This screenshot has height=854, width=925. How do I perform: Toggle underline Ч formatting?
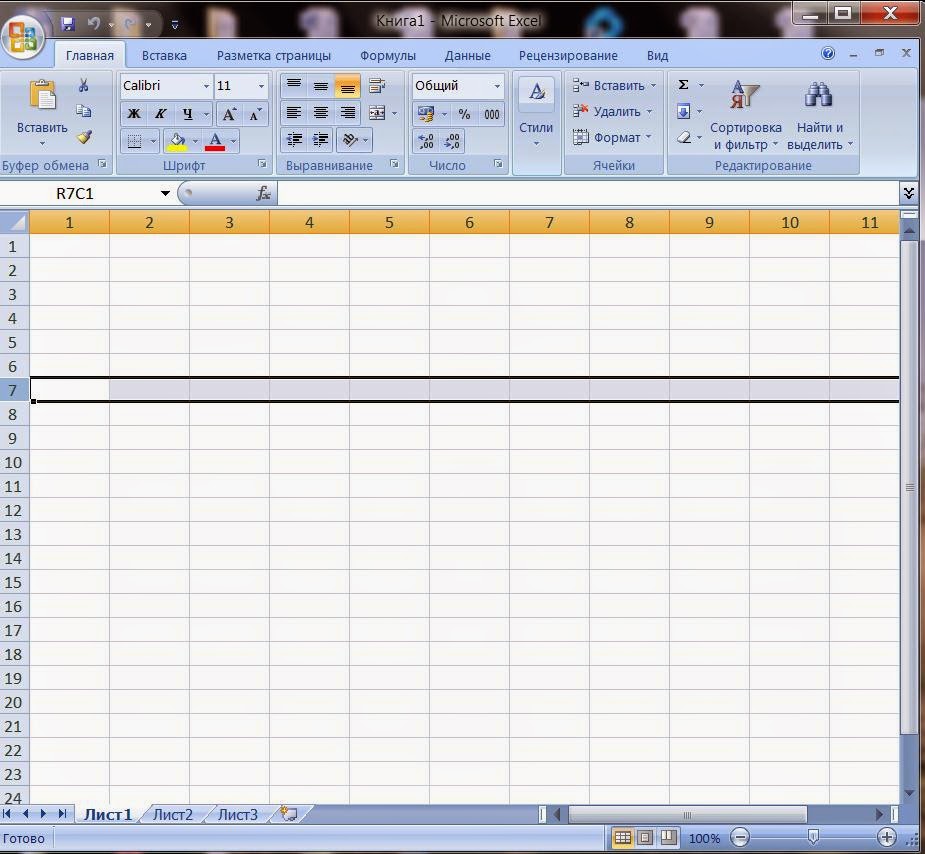click(187, 114)
